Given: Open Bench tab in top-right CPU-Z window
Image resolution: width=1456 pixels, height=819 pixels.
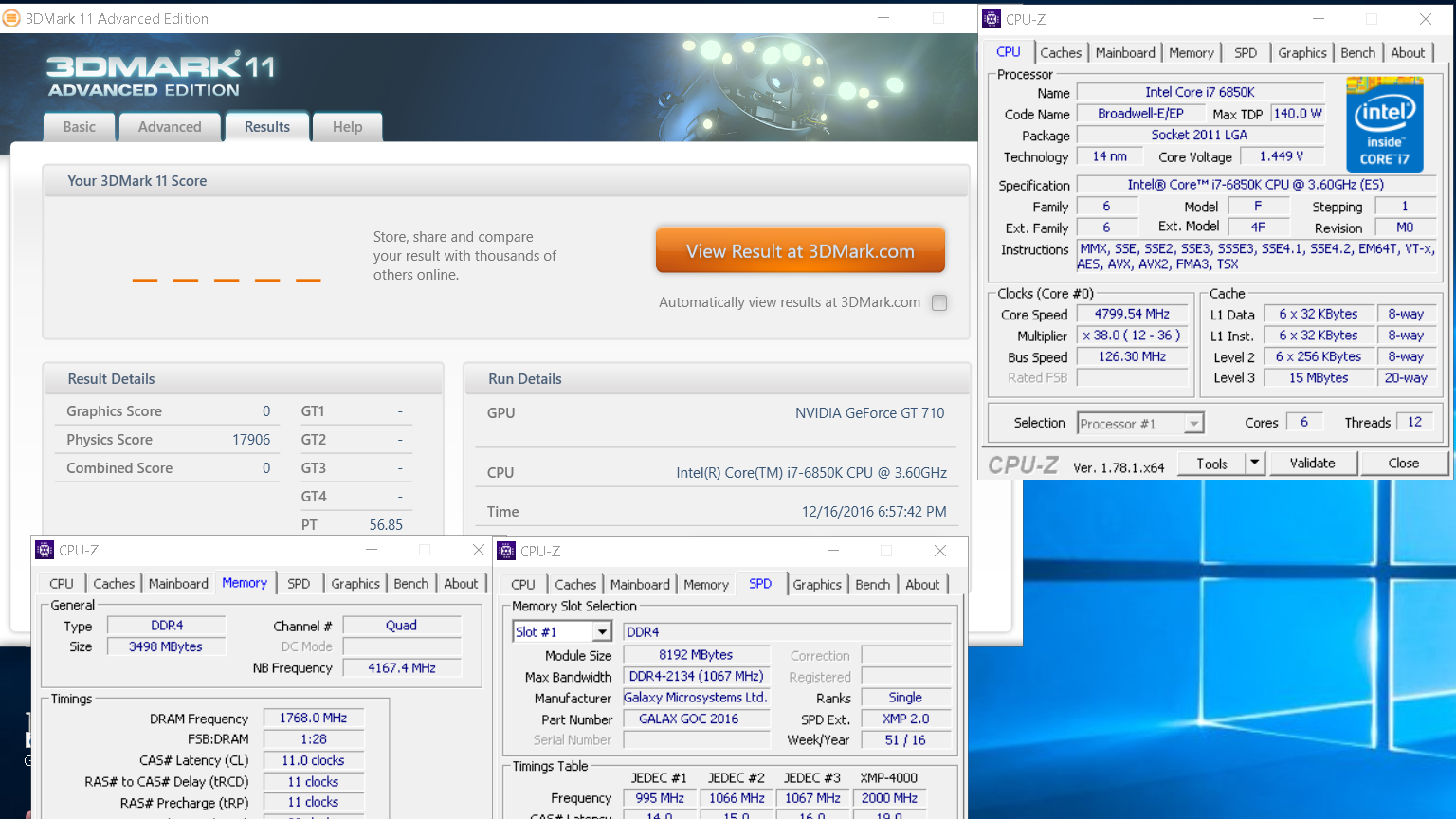Looking at the screenshot, I should (x=1357, y=53).
